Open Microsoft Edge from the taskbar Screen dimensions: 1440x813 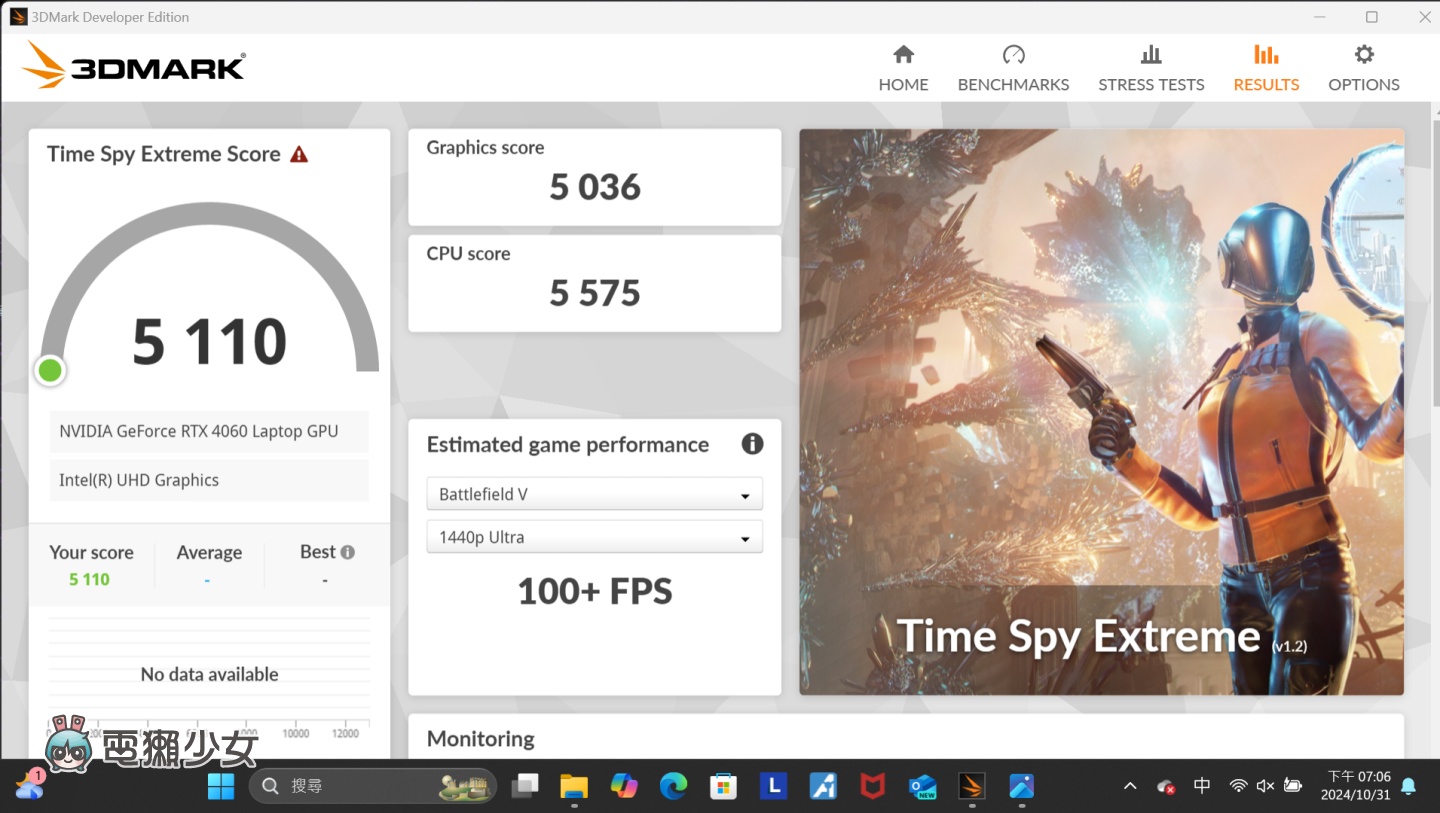pos(673,786)
